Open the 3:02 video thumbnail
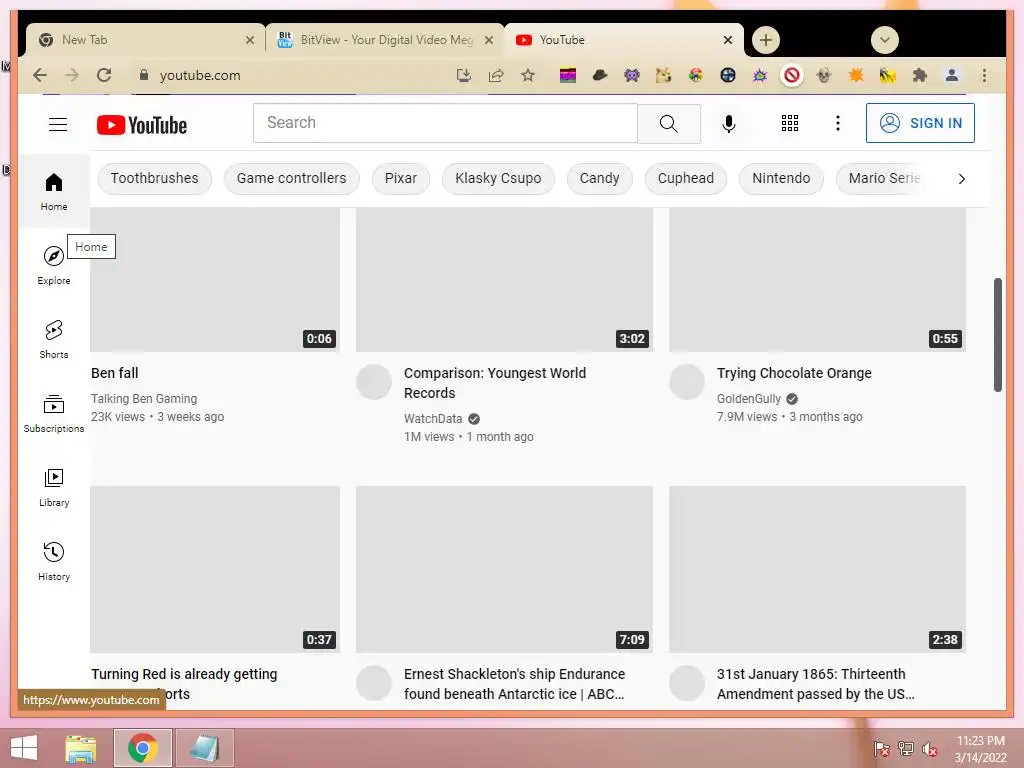The image size is (1024, 768). click(x=504, y=280)
